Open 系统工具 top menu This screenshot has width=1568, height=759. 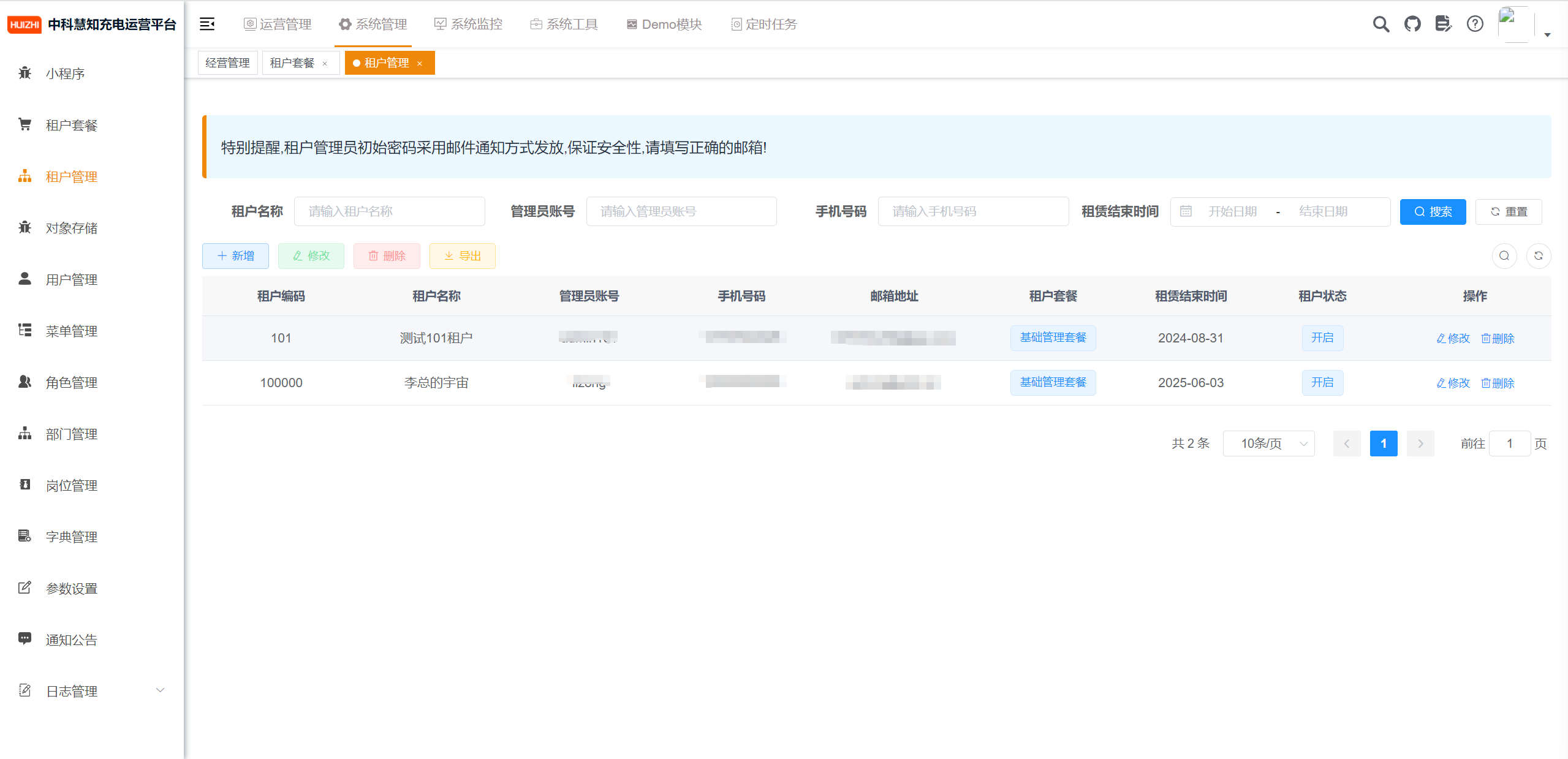click(564, 24)
